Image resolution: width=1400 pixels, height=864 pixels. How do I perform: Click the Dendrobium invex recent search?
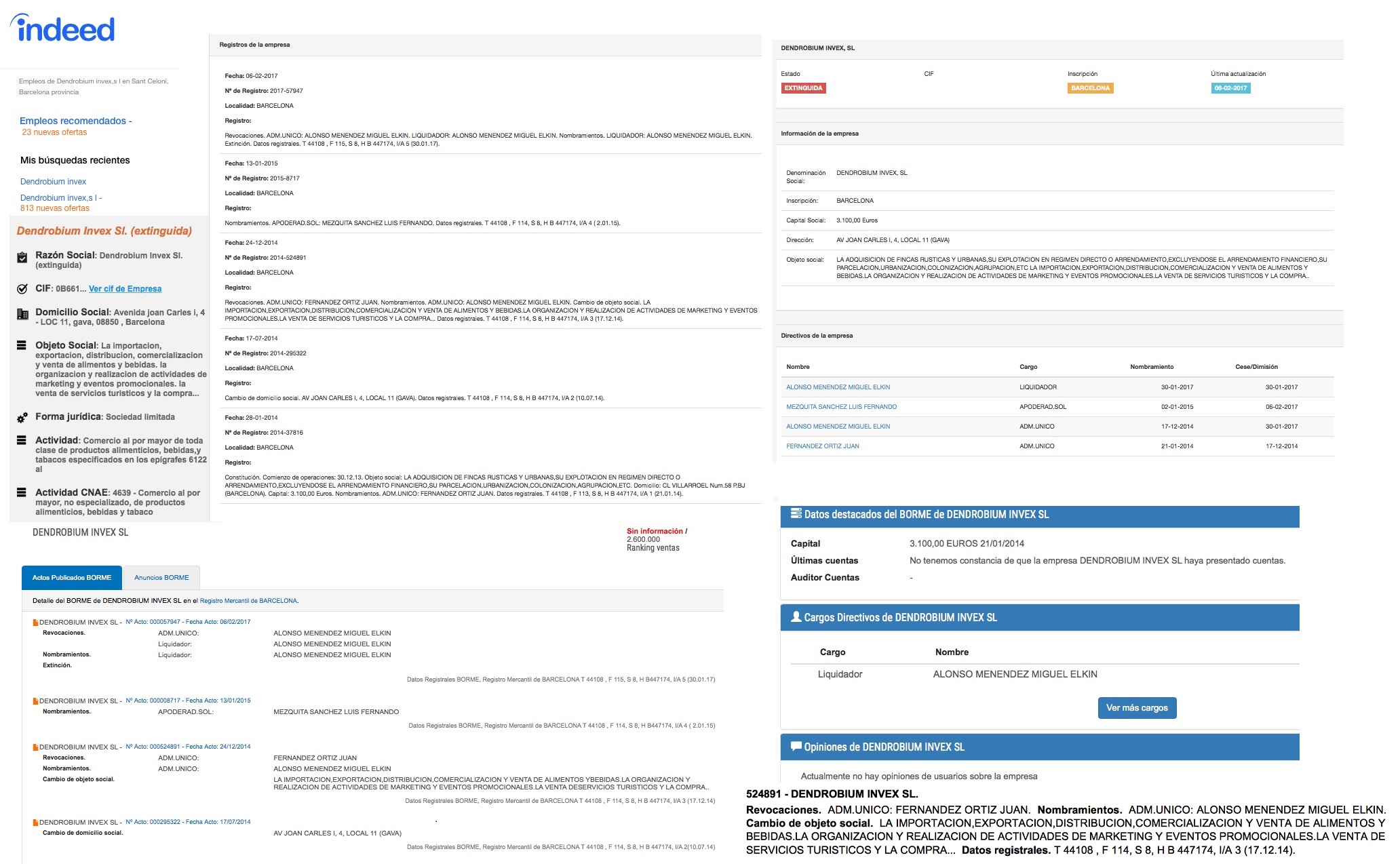(53, 182)
